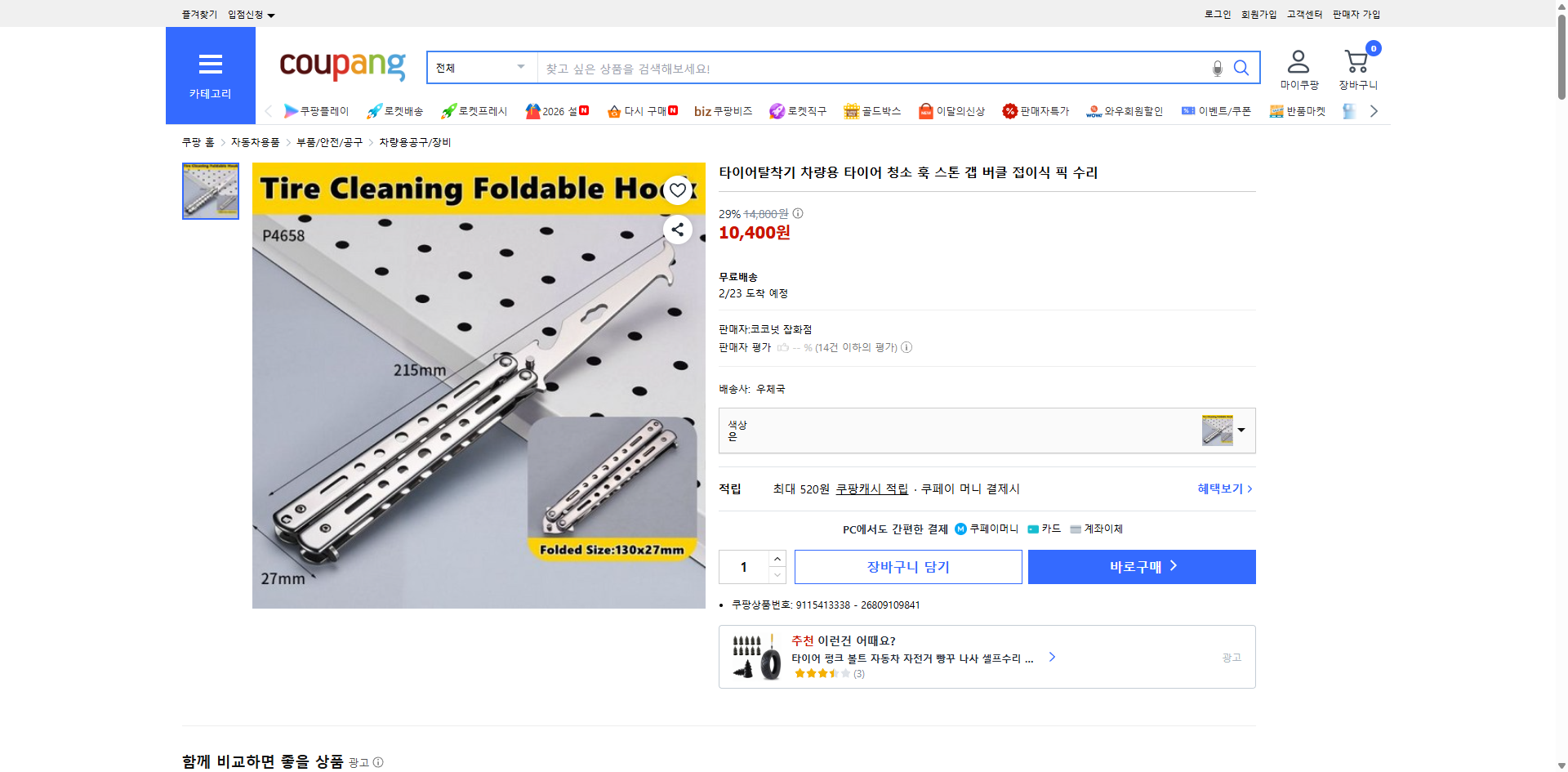The width and height of the screenshot is (1568, 772).
Task: Click 고객센터 in the top menu
Action: tap(1303, 13)
